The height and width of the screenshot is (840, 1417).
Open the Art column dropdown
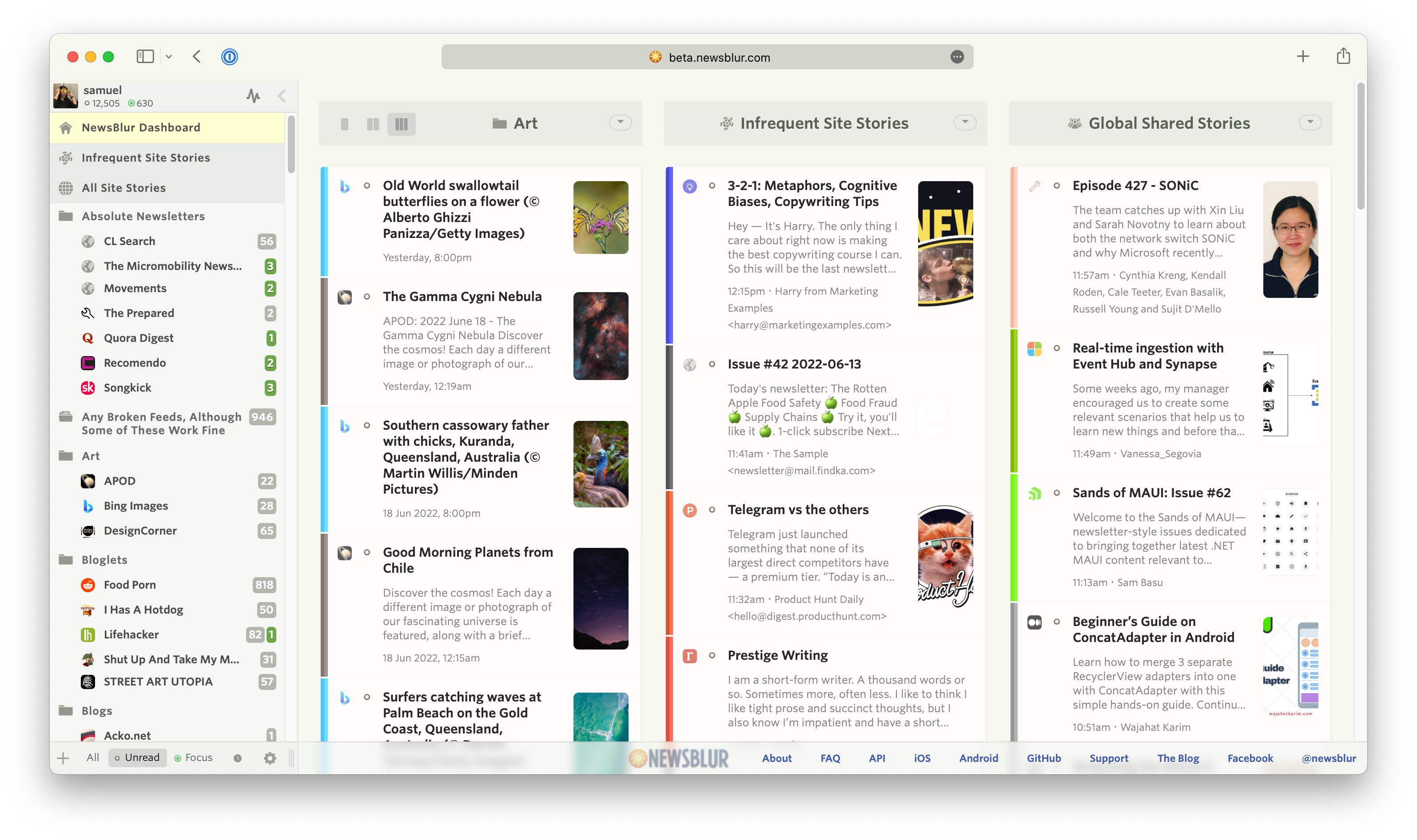pos(620,122)
